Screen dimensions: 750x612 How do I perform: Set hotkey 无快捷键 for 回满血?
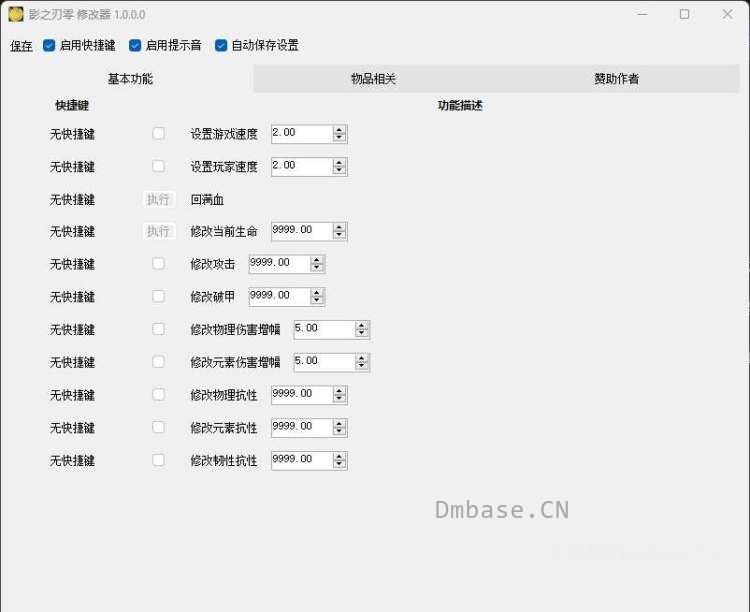[x=72, y=199]
